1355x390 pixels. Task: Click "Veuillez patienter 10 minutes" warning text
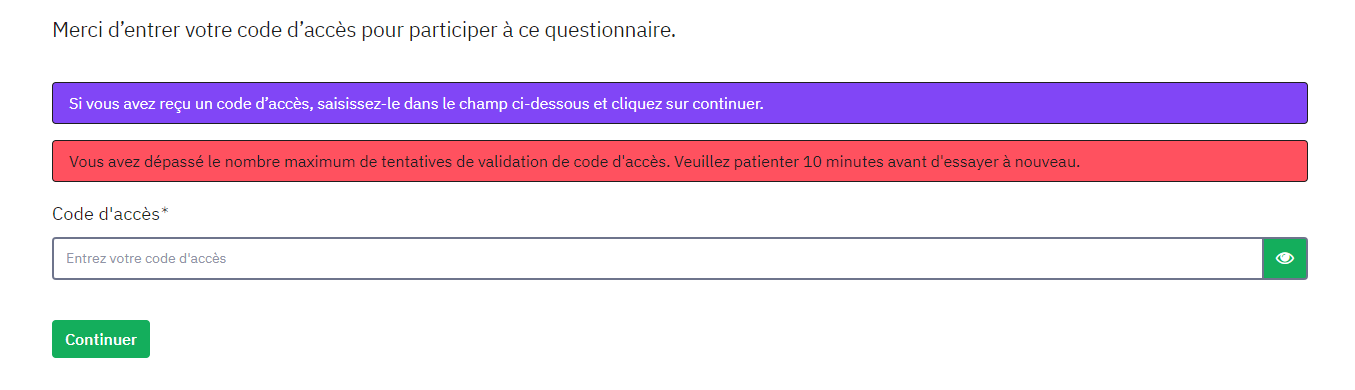(783, 162)
